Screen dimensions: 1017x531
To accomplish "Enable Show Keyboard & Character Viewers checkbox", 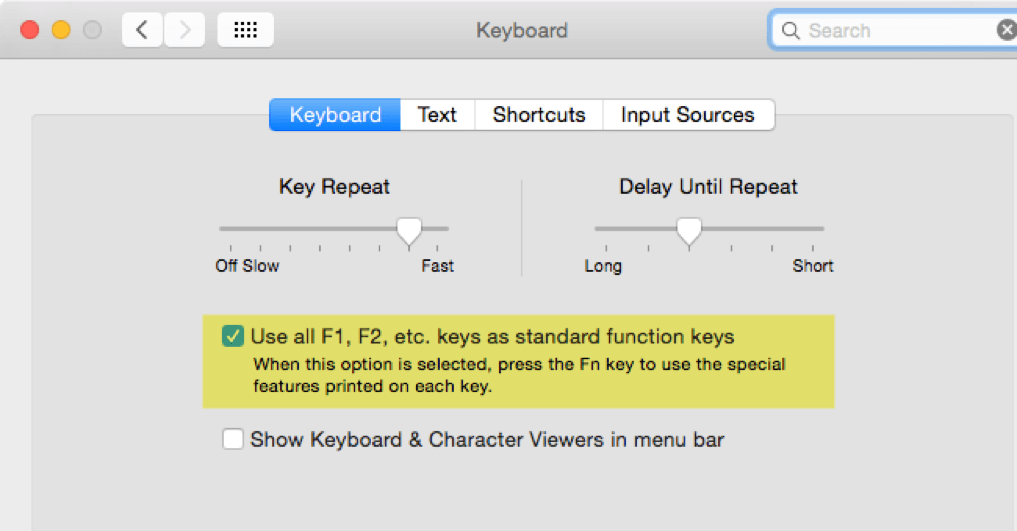I will [x=232, y=439].
